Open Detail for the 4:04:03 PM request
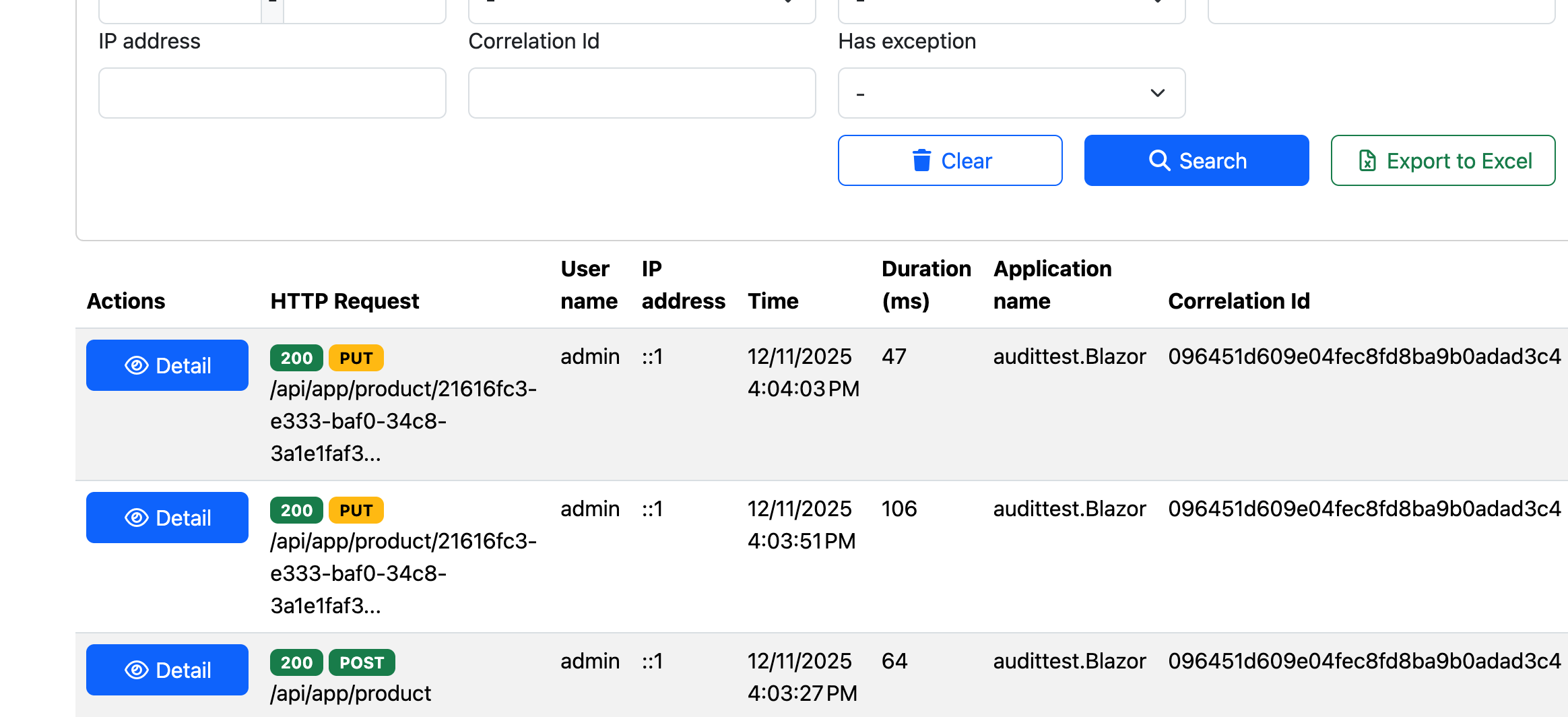 167,365
